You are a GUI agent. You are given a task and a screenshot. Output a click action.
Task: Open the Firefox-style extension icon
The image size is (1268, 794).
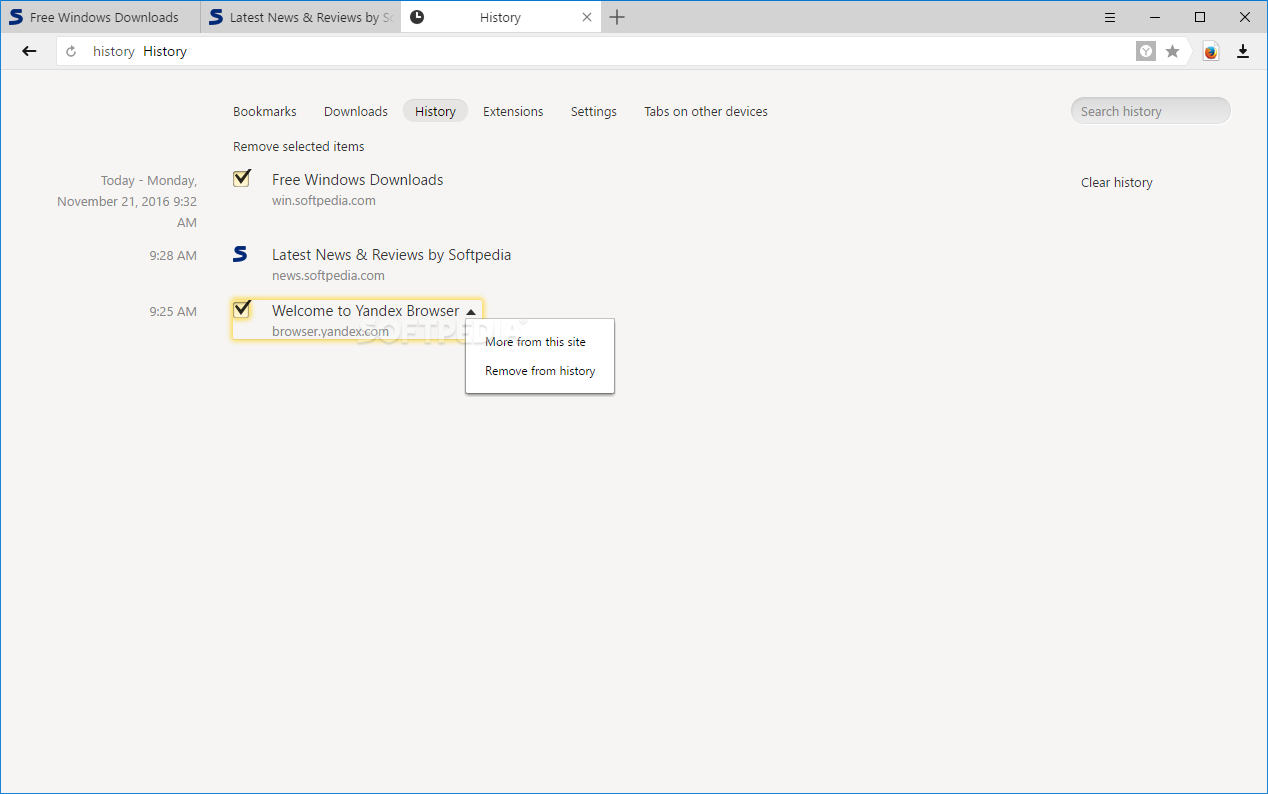point(1211,52)
